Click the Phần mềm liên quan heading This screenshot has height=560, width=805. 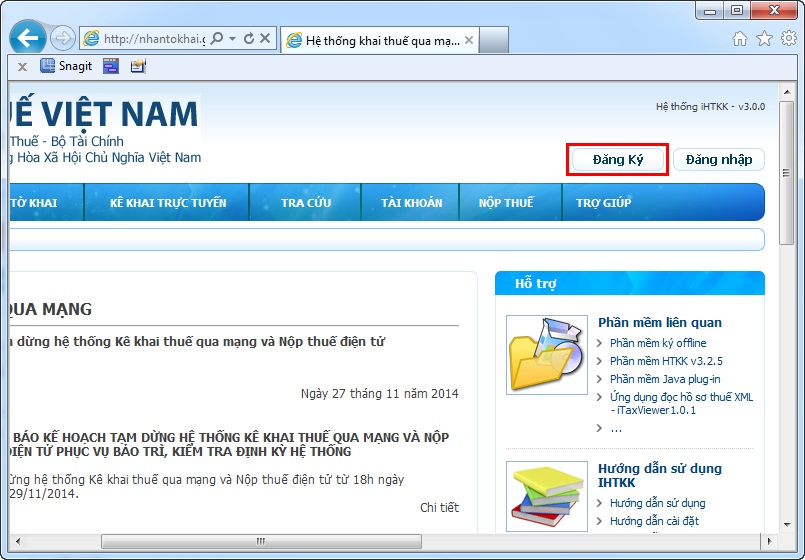(x=660, y=322)
